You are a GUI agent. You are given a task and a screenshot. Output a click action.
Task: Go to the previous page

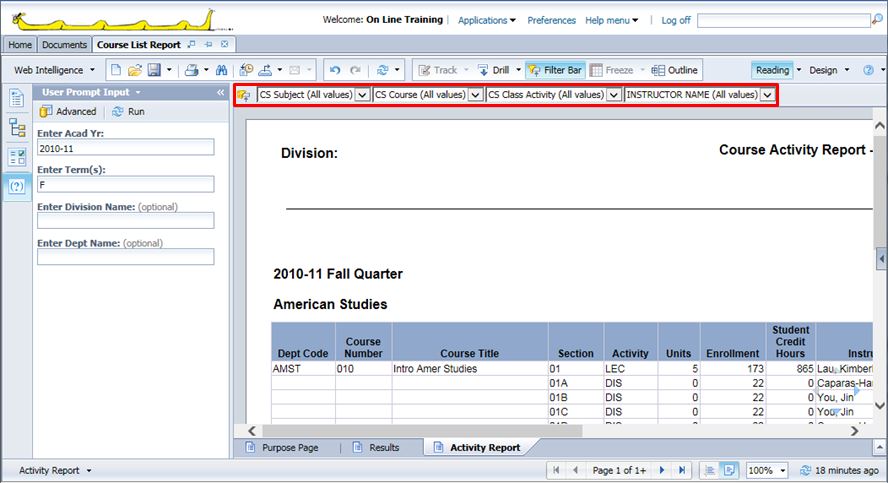tap(575, 470)
